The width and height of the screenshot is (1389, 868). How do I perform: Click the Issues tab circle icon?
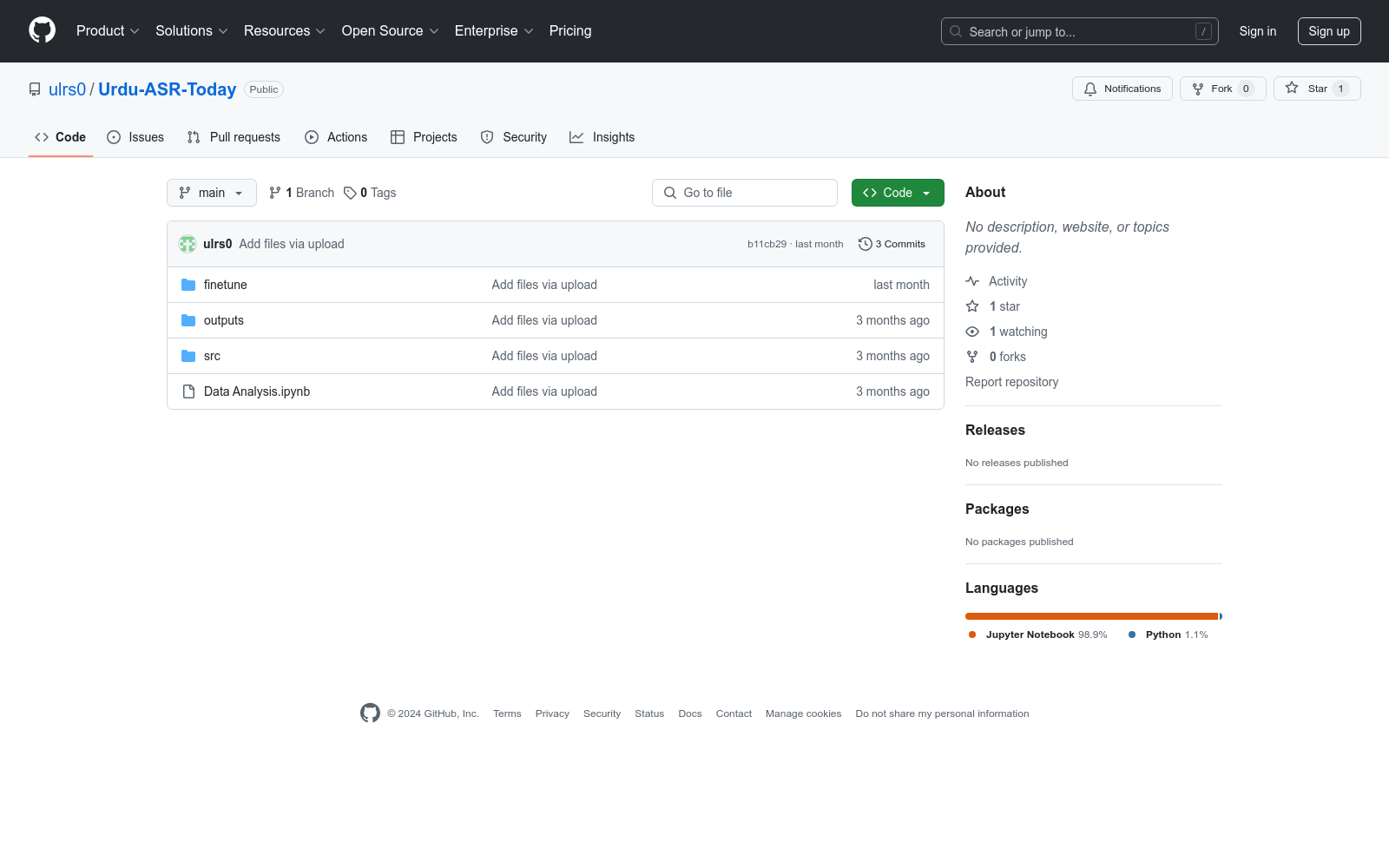point(114,137)
